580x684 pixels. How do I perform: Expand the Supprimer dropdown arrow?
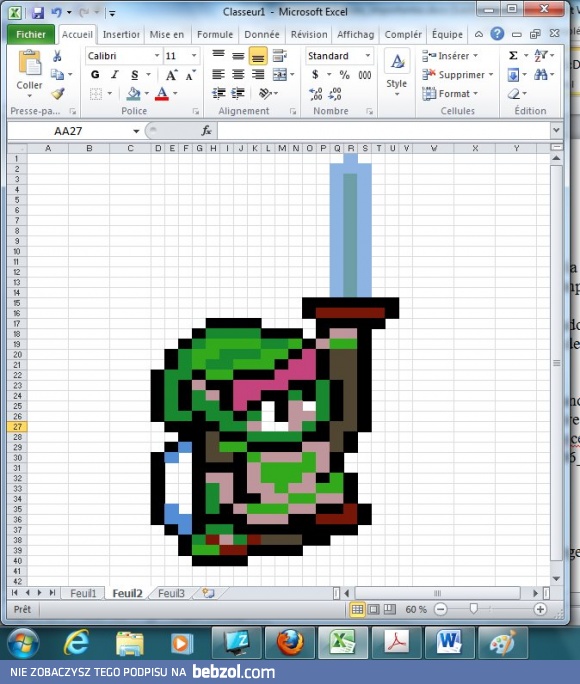(x=491, y=75)
